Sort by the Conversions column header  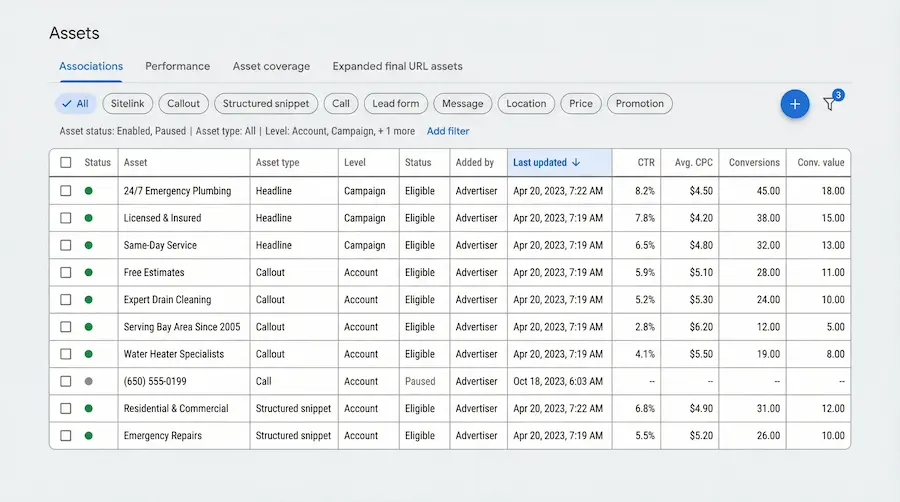[x=754, y=162]
